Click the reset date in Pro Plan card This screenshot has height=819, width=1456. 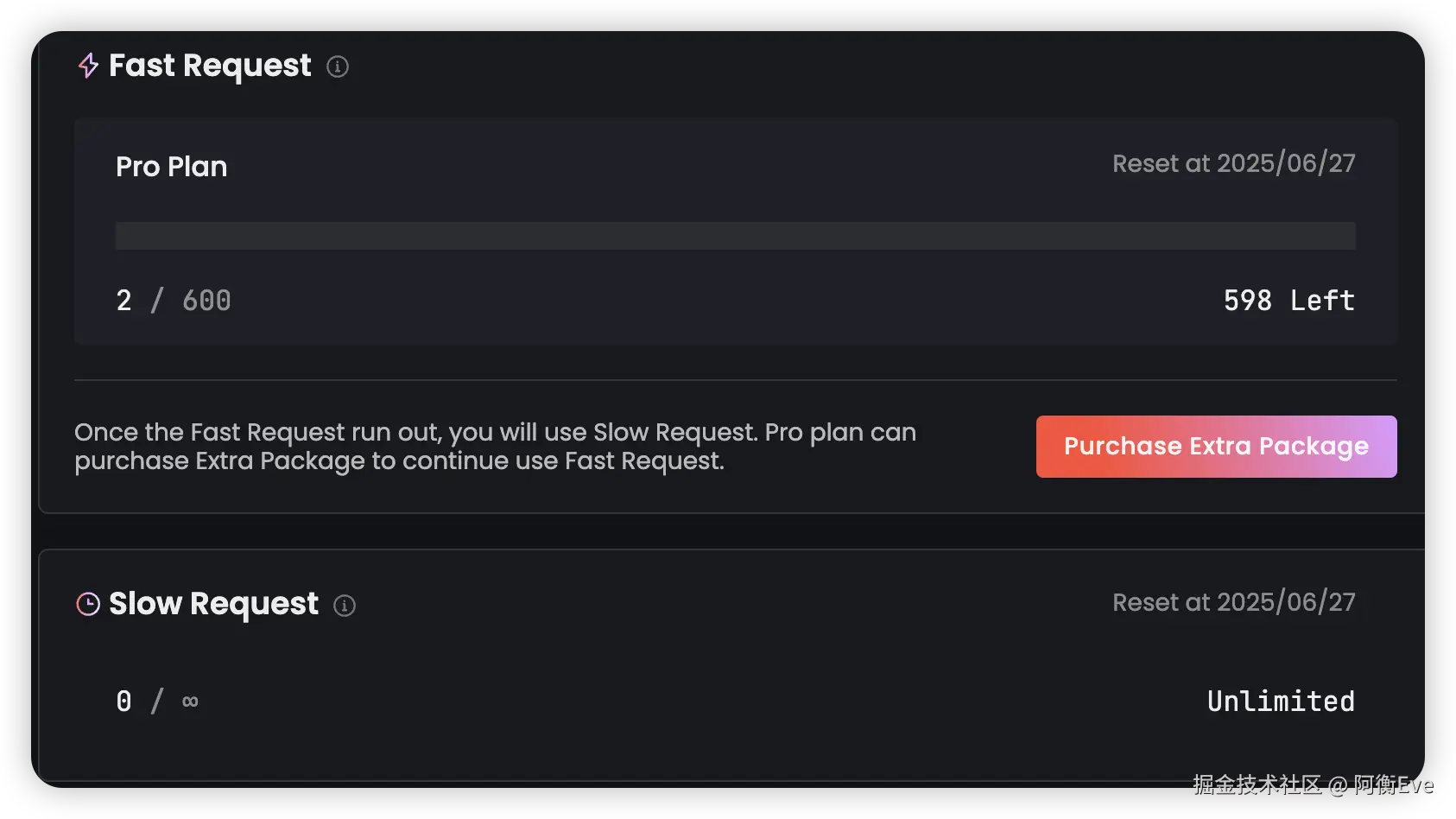pos(1233,163)
